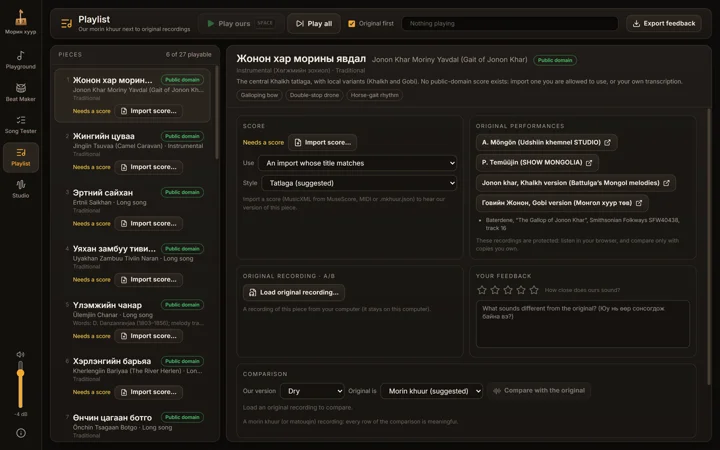This screenshot has width=720, height=450.
Task: Click the Galloping bow tag
Action: pyautogui.click(x=259, y=96)
